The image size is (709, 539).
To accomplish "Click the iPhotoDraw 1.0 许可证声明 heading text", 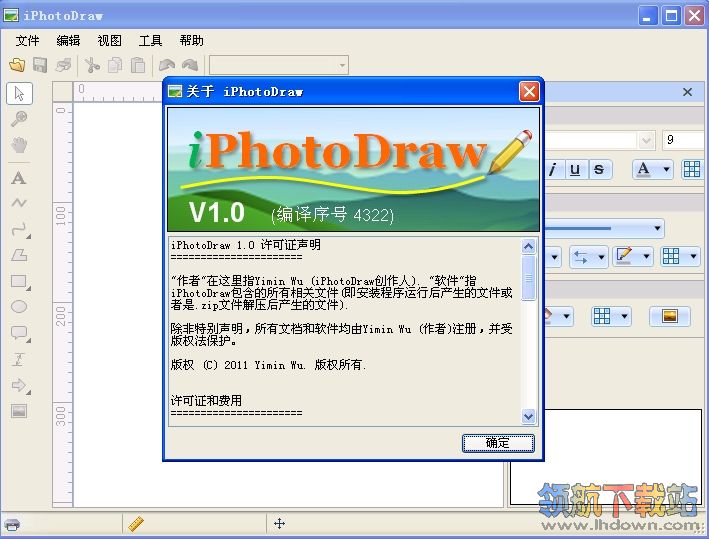I will pyautogui.click(x=246, y=245).
